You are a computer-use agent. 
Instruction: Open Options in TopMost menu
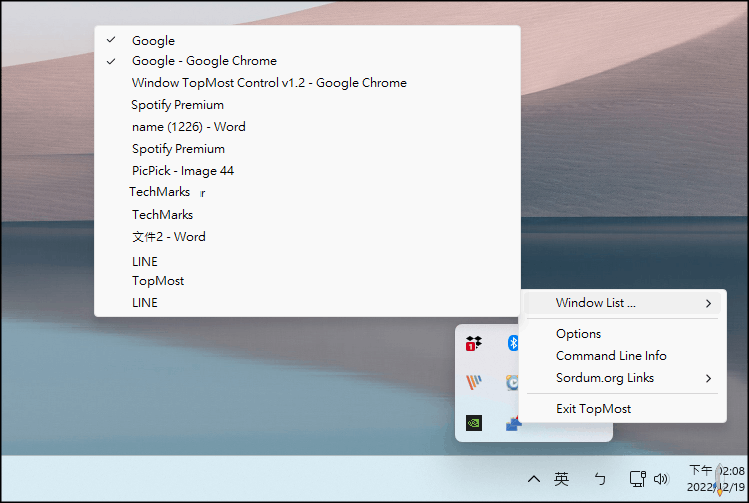579,334
